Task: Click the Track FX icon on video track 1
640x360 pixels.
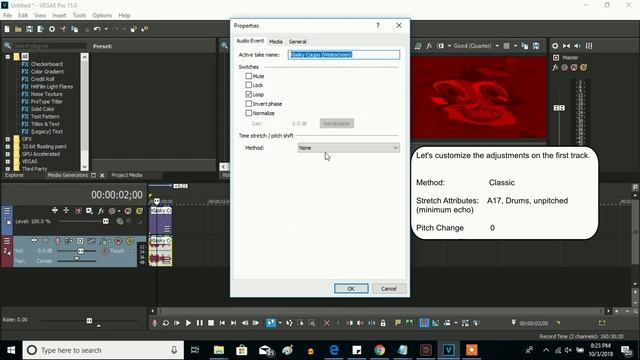Action: (x=101, y=211)
